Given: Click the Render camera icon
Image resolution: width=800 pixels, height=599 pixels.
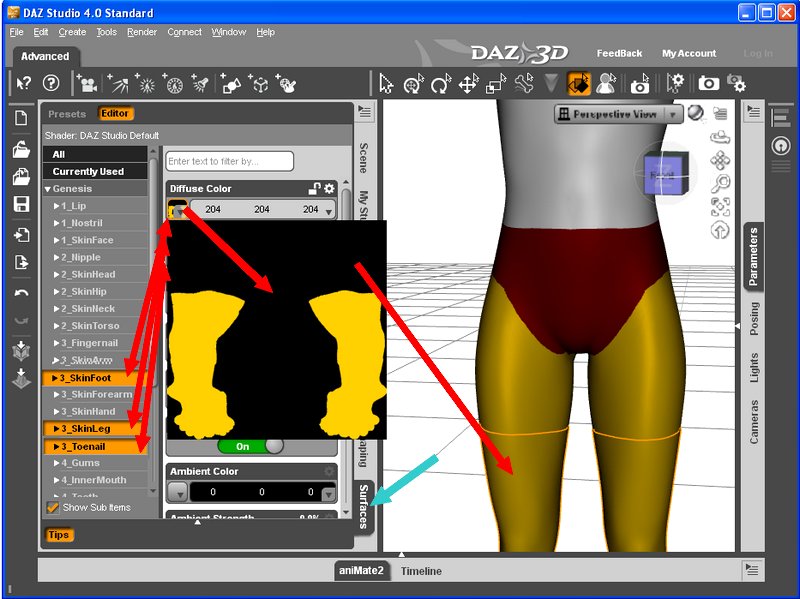Looking at the screenshot, I should (x=708, y=83).
